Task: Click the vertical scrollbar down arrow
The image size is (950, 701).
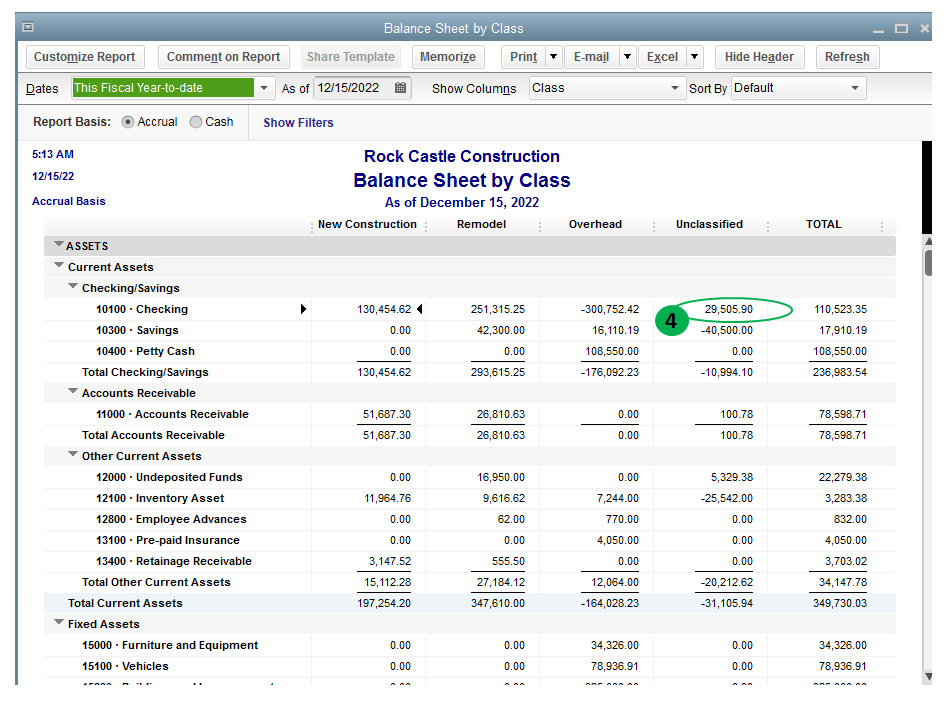Action: click(927, 676)
